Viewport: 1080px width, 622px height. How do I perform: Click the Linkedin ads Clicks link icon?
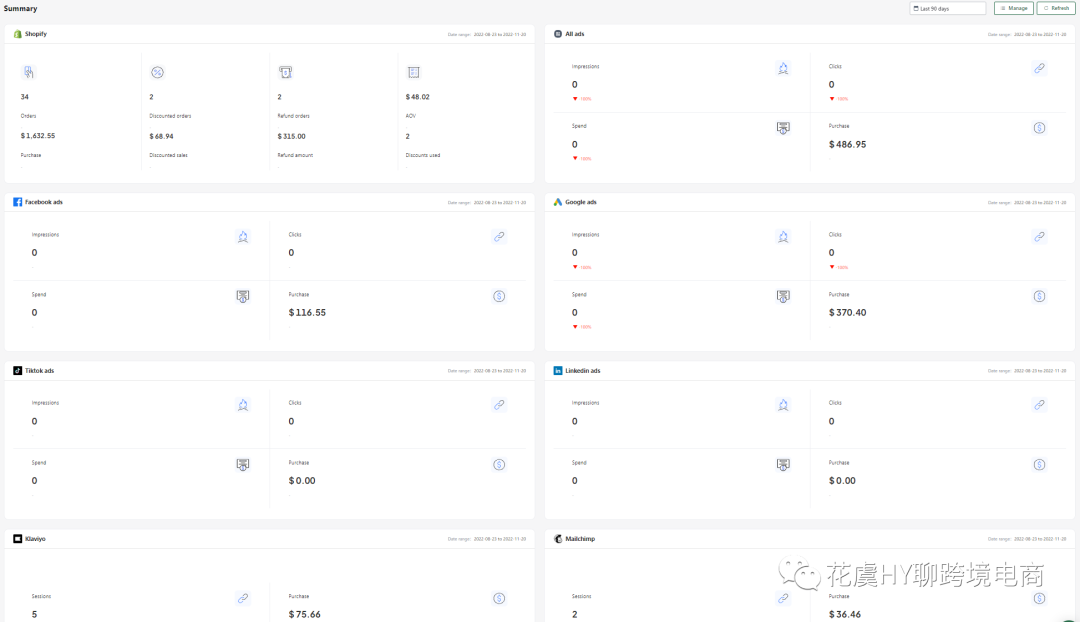pyautogui.click(x=1039, y=405)
